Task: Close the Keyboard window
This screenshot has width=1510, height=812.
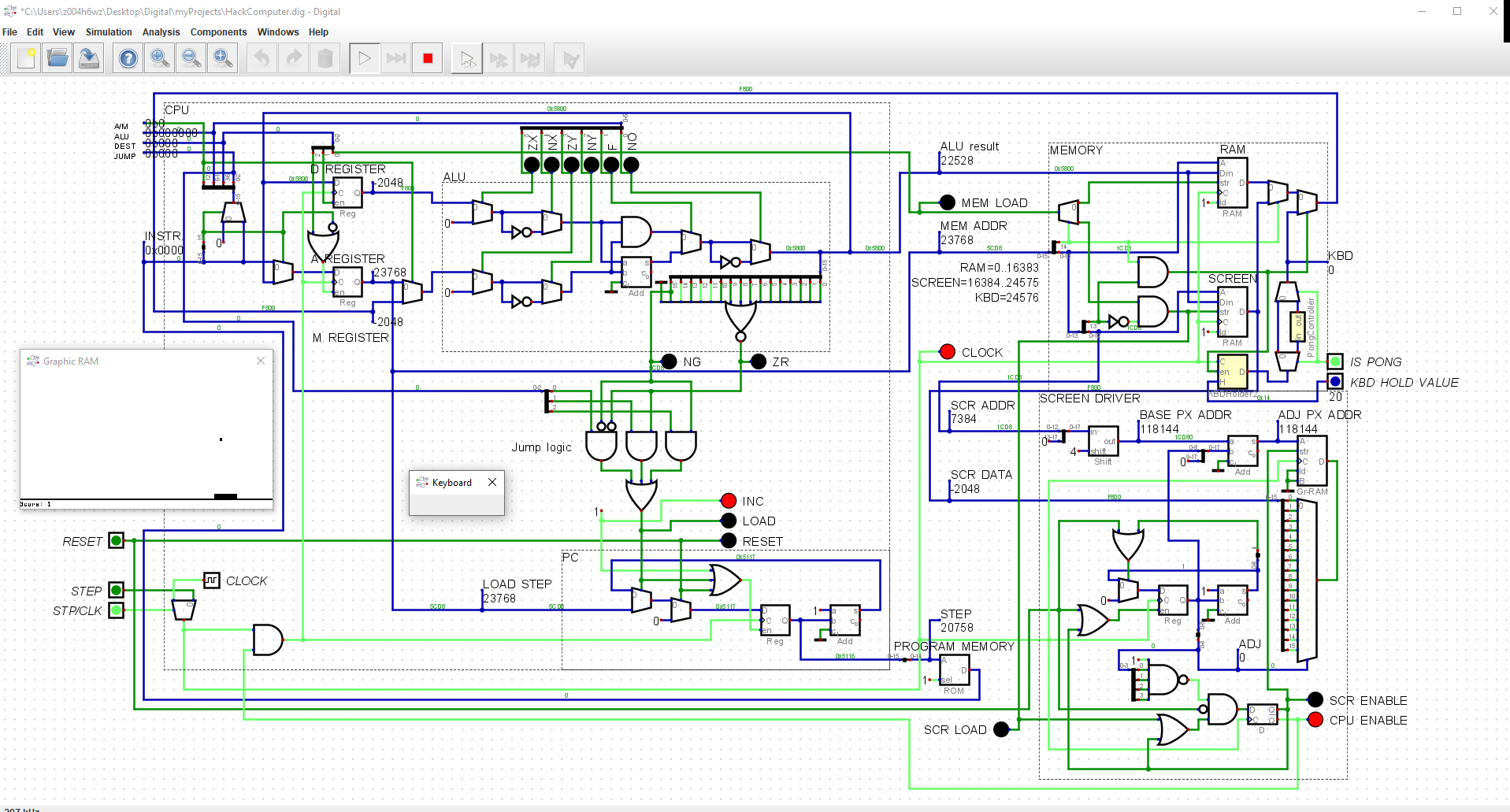Action: [492, 482]
